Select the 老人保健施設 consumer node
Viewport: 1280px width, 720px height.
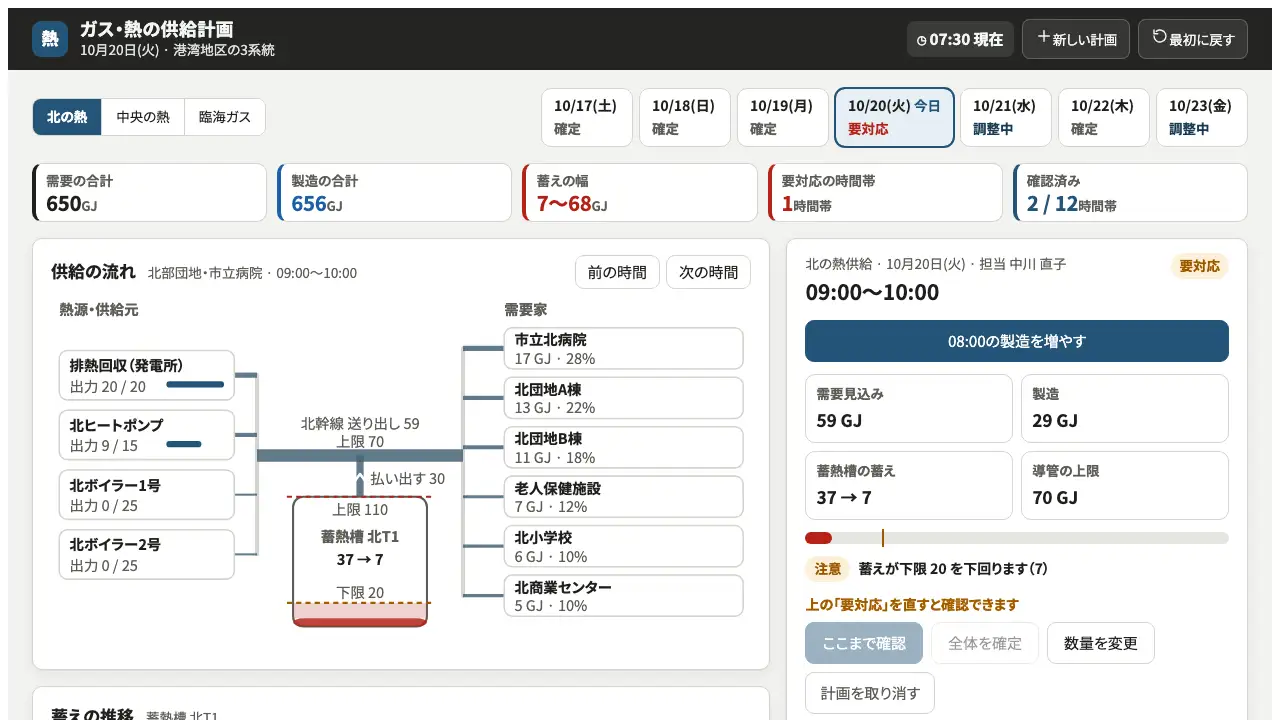[623, 497]
